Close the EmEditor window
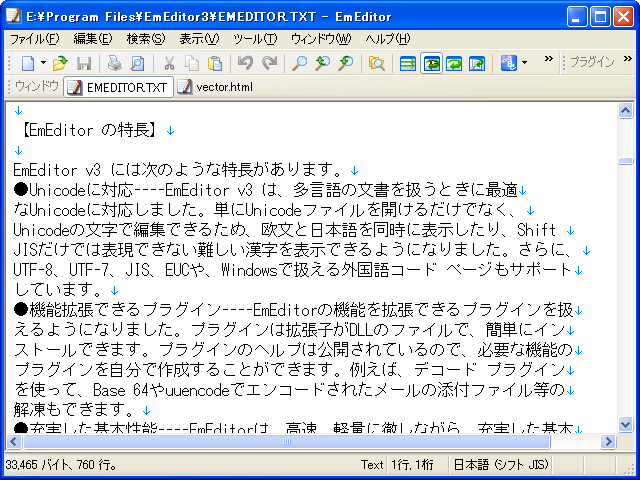Viewport: 640px width, 480px height. [x=624, y=17]
